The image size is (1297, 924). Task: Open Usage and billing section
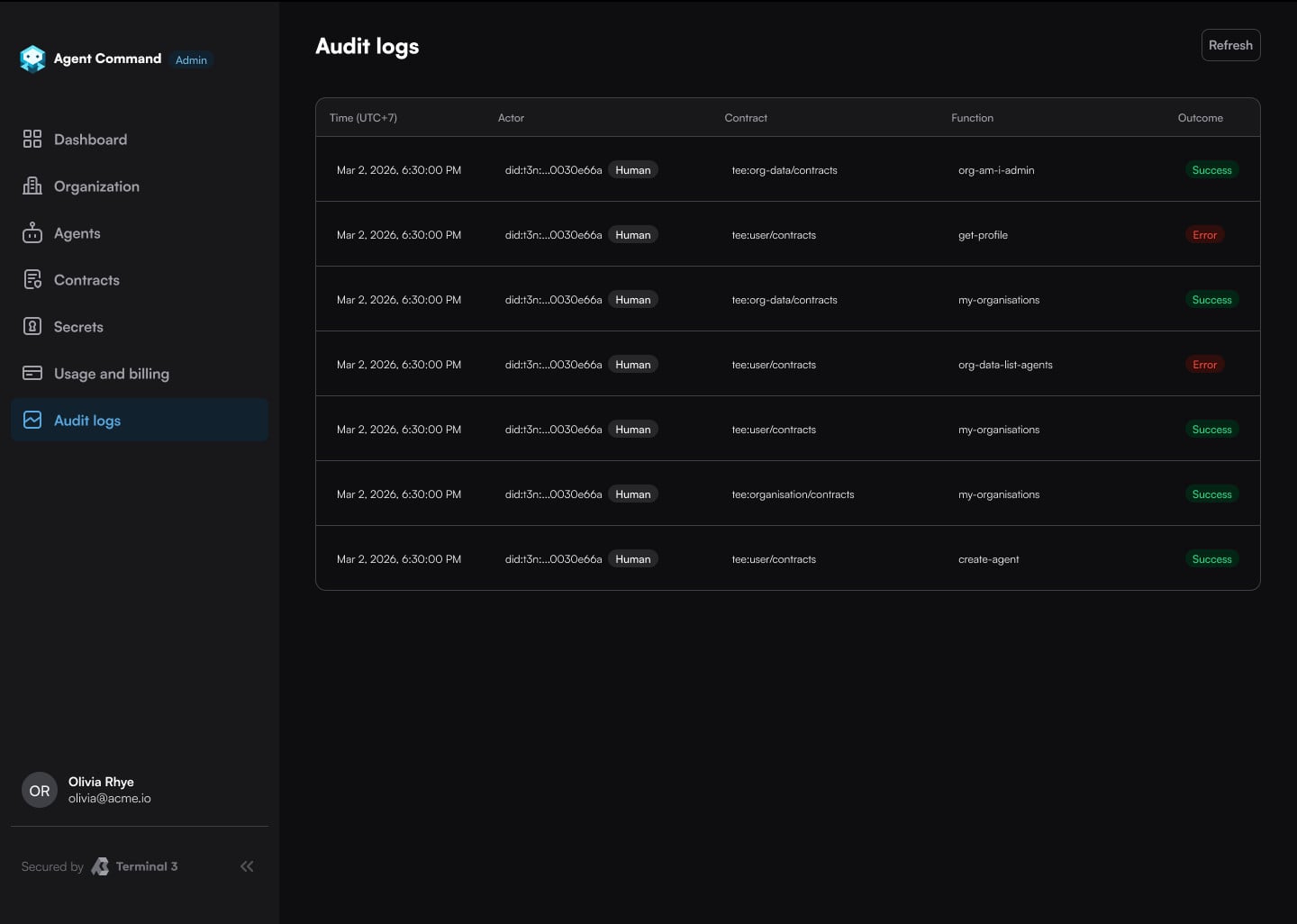click(x=140, y=373)
